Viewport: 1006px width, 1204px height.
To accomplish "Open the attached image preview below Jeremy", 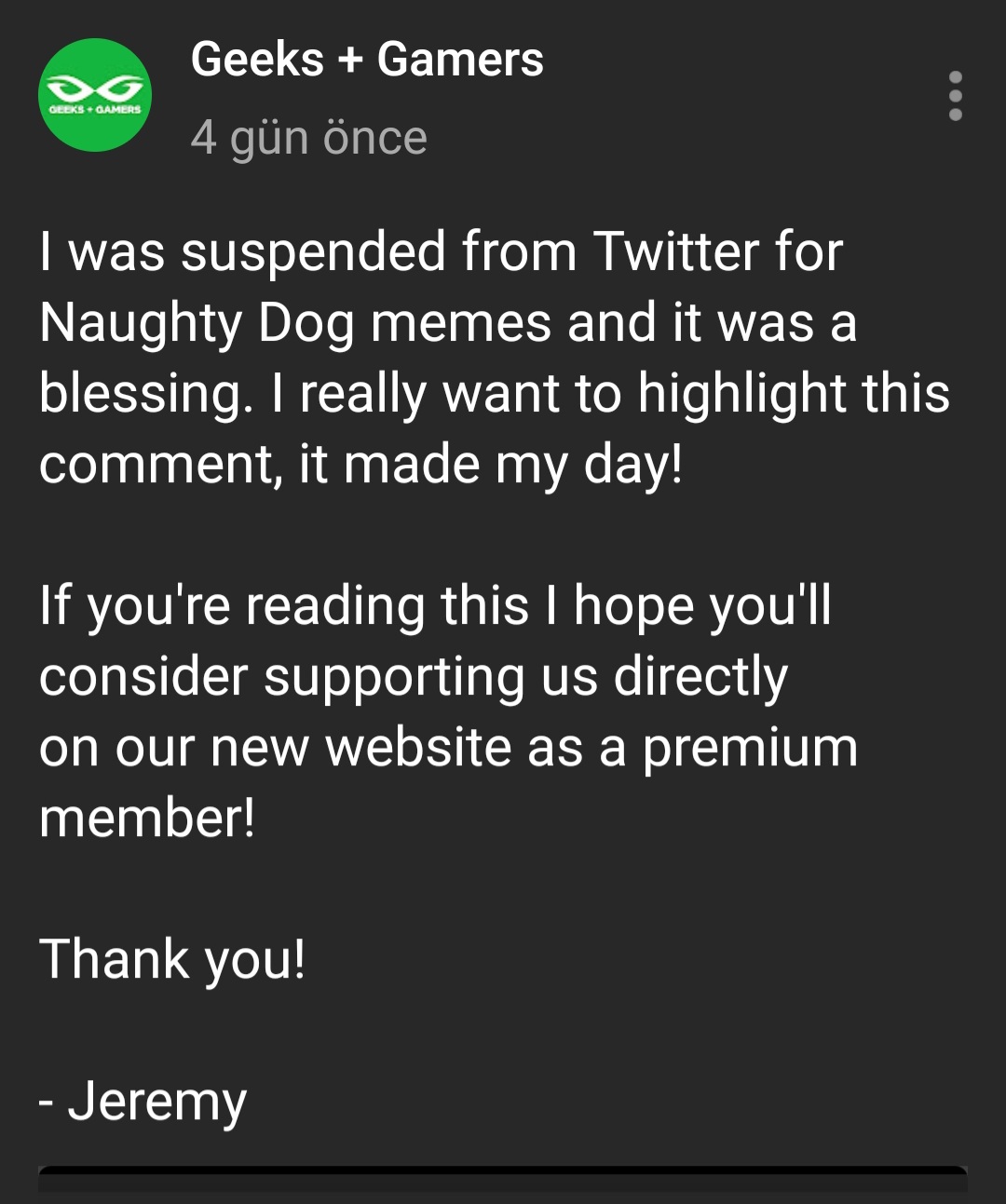I will point(503,1183).
